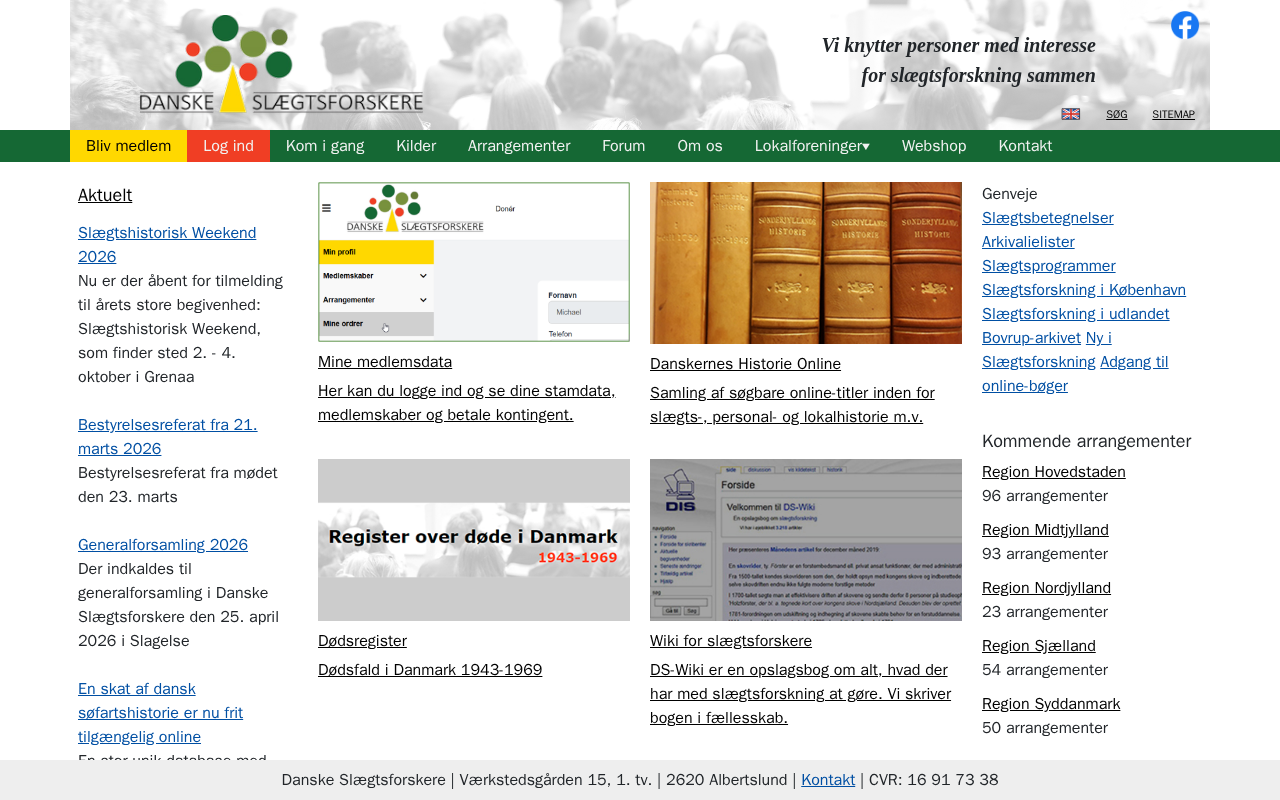Select Log ind in the navigation bar
Screen dimensions: 1280x800
[x=228, y=146]
